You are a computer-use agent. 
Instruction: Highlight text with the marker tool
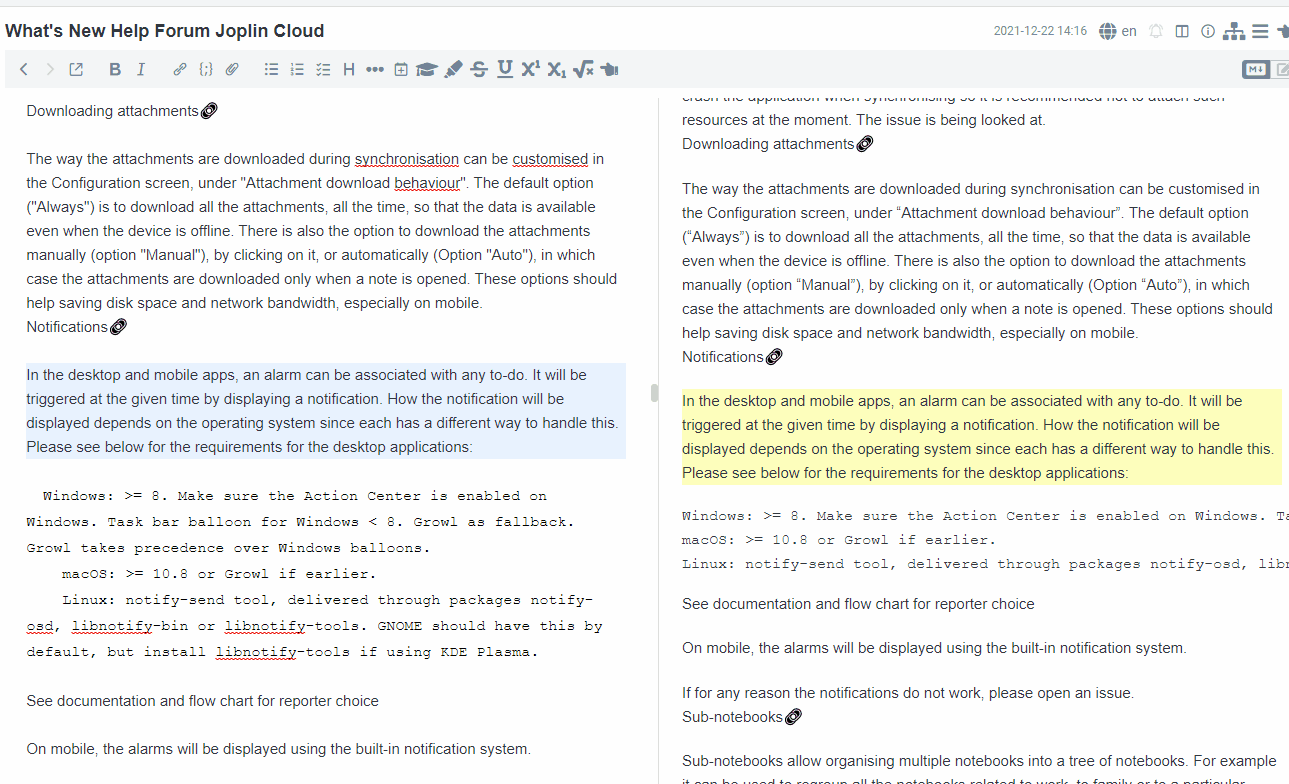pyautogui.click(x=453, y=69)
